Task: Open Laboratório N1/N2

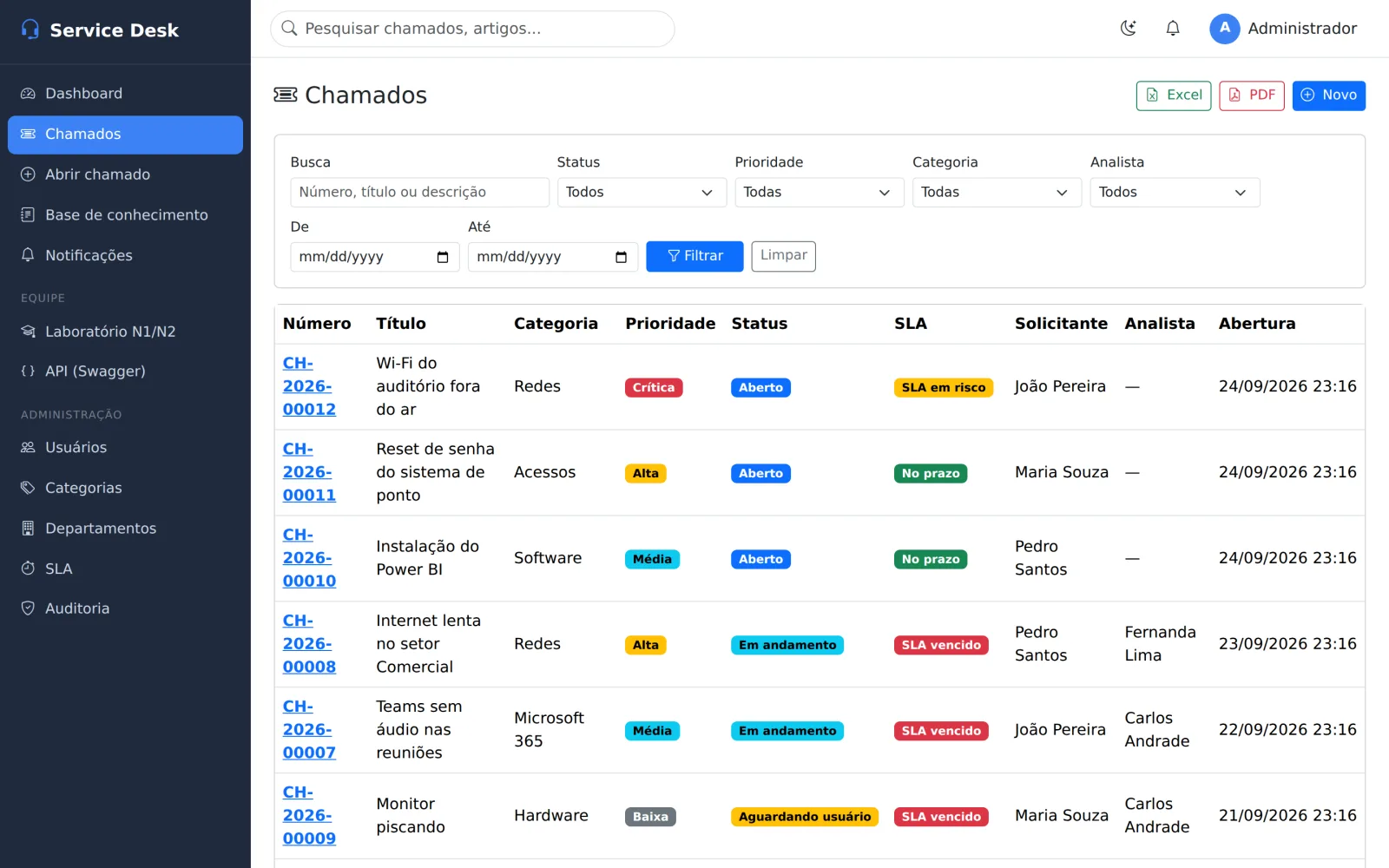Action: (x=125, y=332)
